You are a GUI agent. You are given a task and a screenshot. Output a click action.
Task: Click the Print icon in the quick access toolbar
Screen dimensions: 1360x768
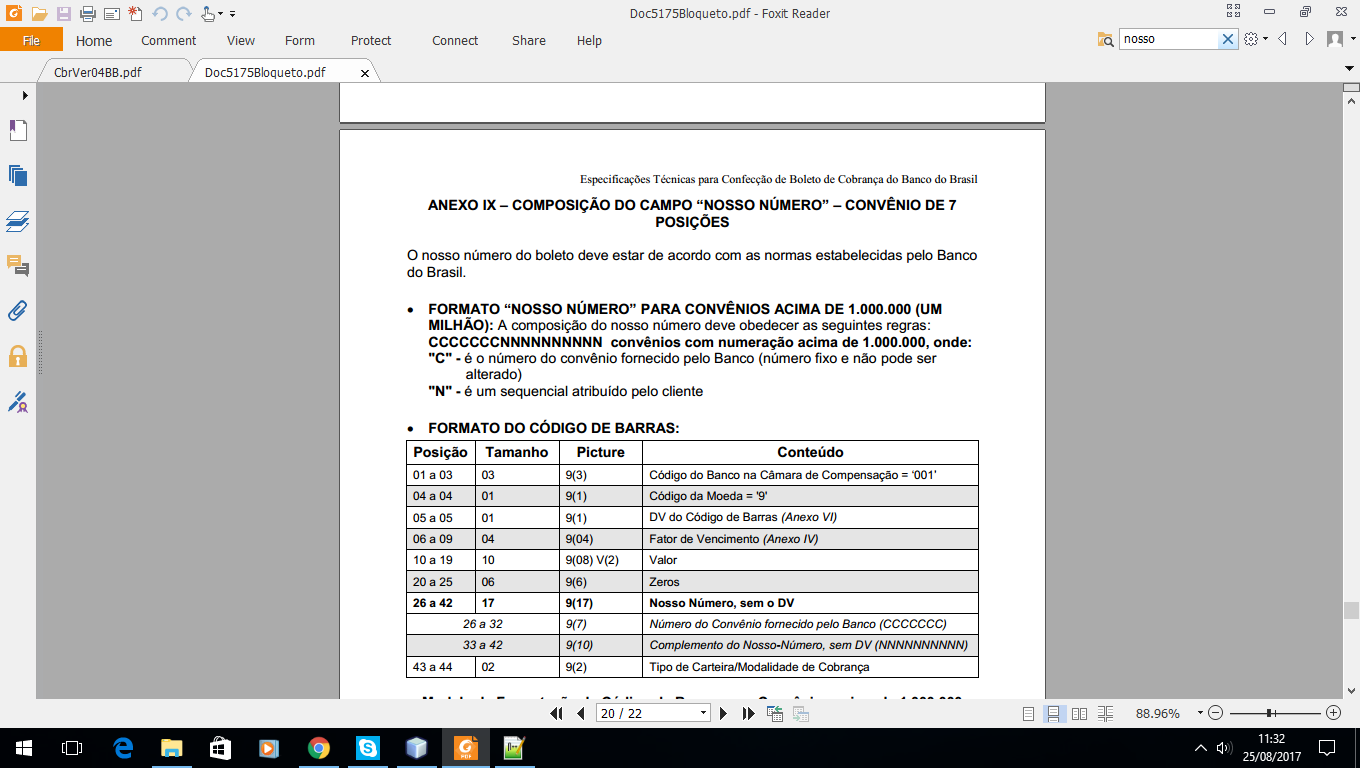click(x=86, y=14)
